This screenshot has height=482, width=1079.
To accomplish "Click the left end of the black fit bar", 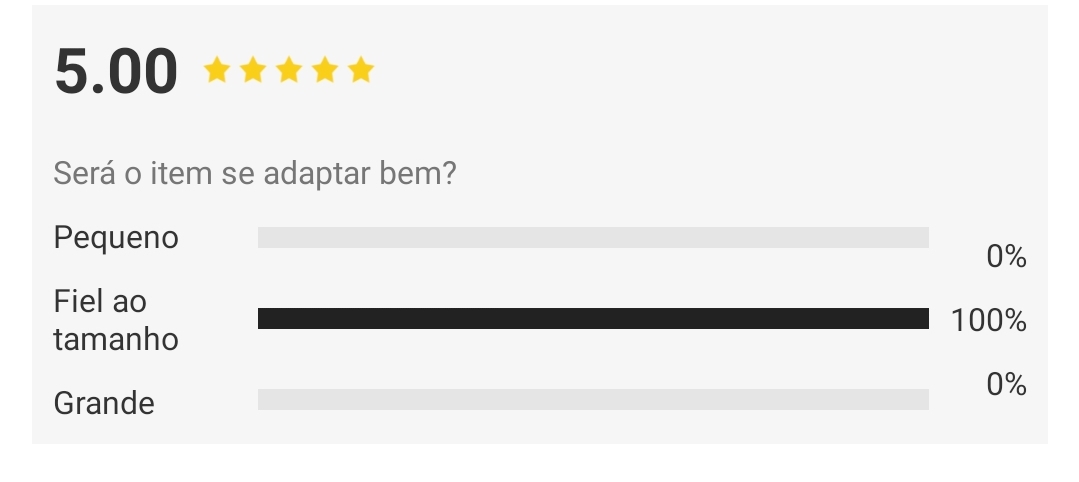I will [262, 319].
